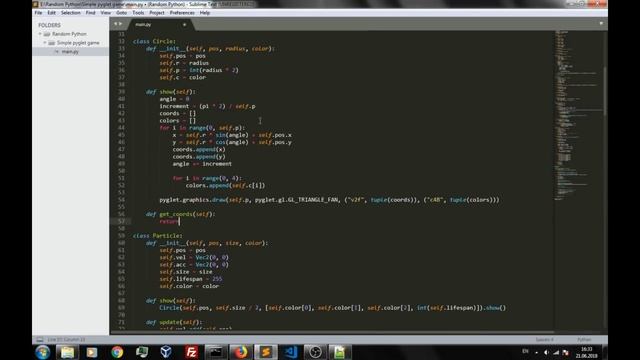Open main.py in the sidebar
The width and height of the screenshot is (640, 360).
[x=70, y=51]
